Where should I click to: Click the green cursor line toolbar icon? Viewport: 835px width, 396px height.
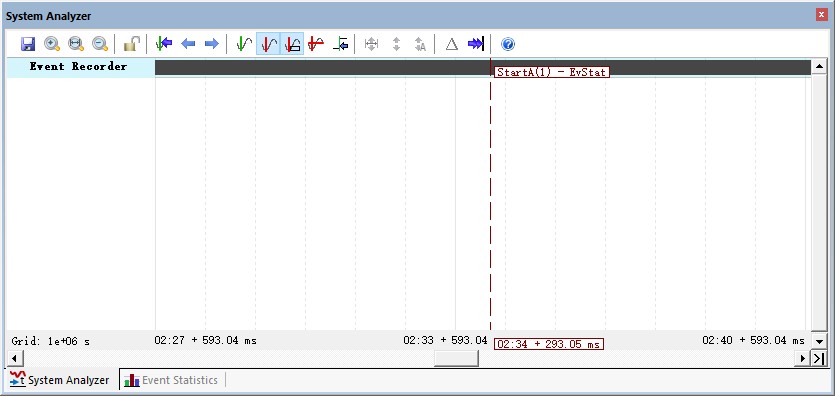(244, 44)
